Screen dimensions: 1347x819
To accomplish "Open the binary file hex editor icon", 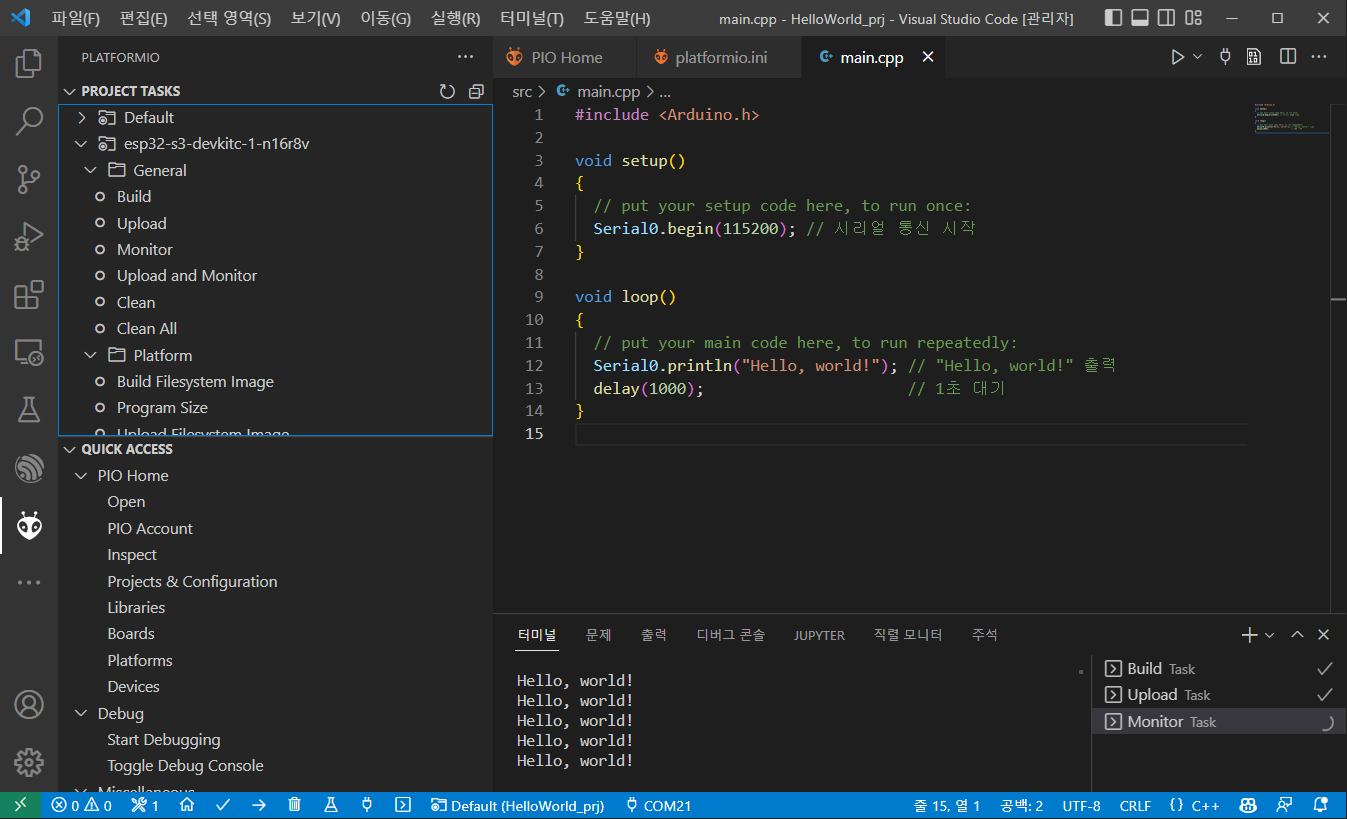I will [1253, 57].
